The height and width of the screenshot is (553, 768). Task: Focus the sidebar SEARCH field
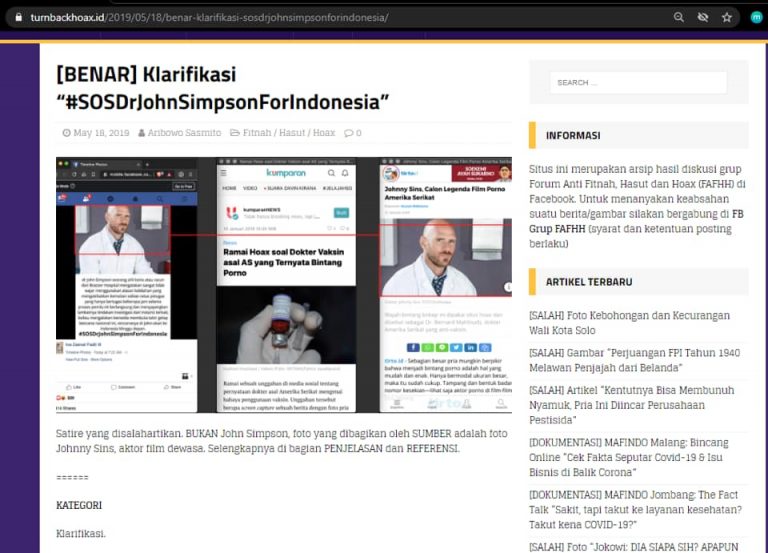pyautogui.click(x=638, y=82)
